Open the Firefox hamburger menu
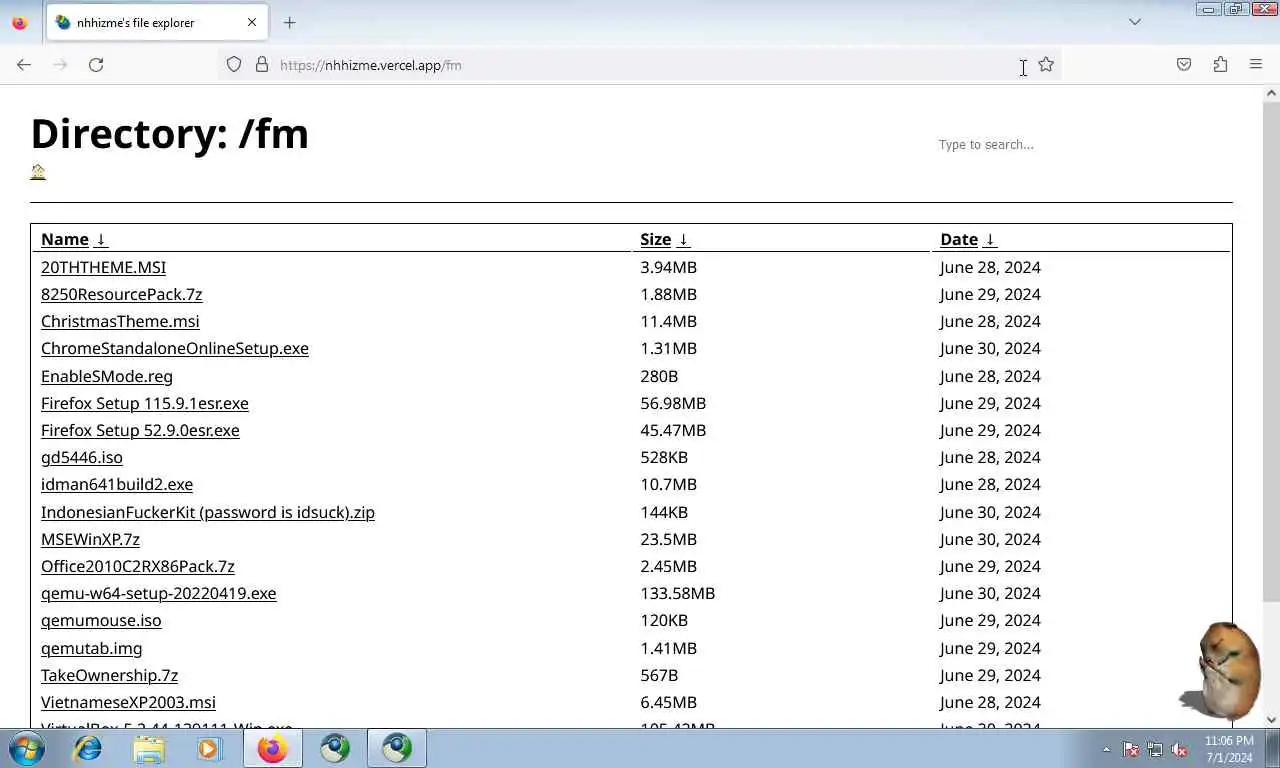 tap(1256, 65)
